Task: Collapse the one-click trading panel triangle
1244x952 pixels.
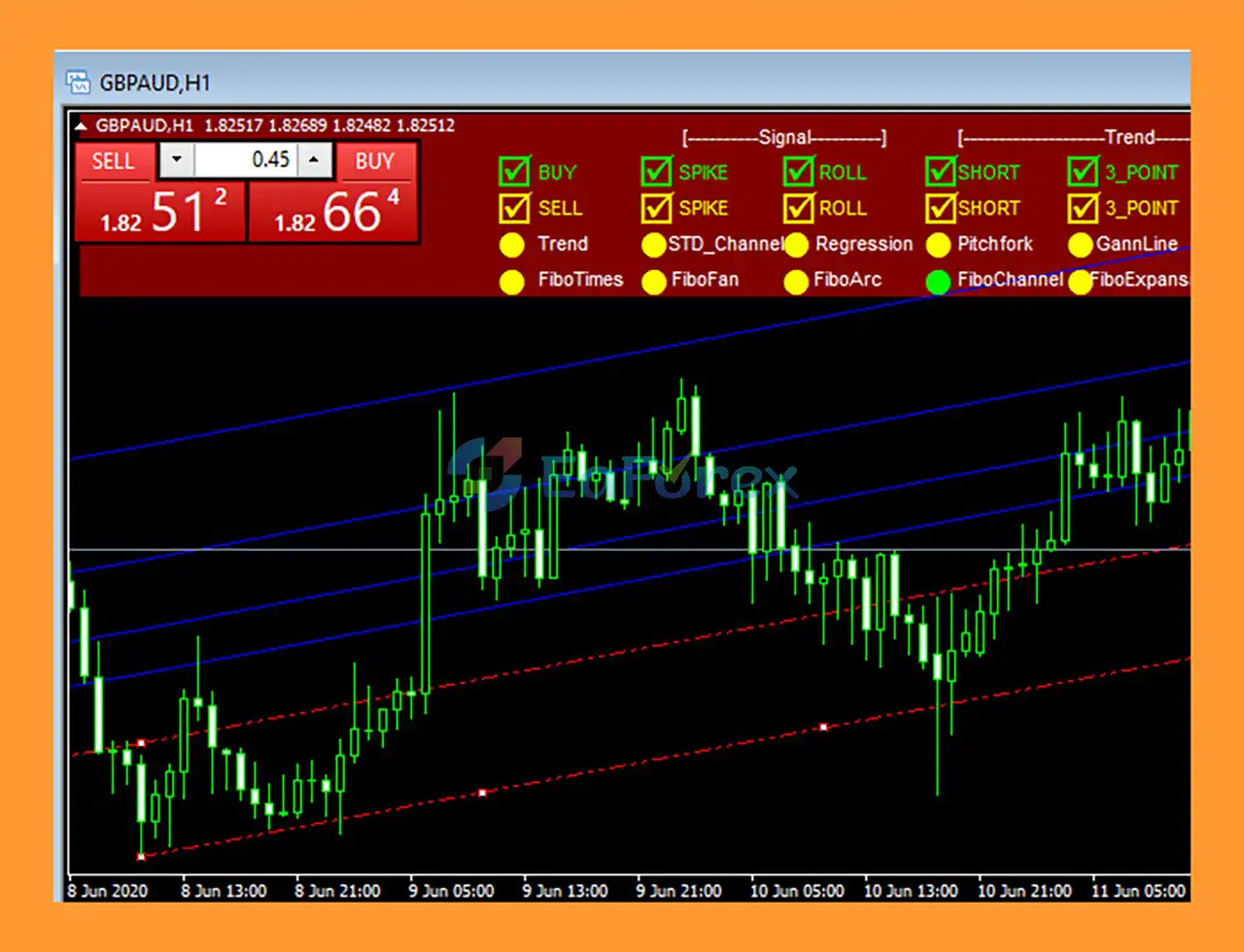Action: pyautogui.click(x=82, y=125)
